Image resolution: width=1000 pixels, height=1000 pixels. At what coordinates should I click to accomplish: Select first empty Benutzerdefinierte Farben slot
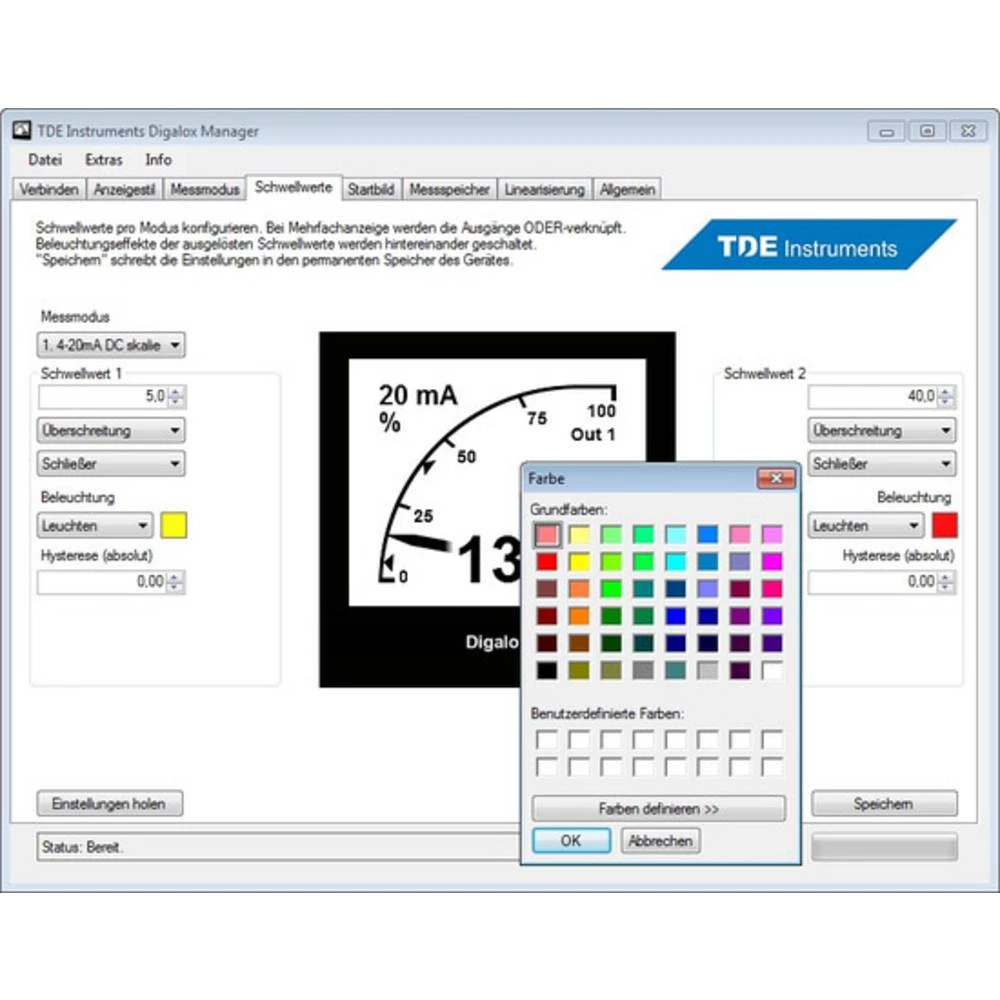click(x=546, y=740)
